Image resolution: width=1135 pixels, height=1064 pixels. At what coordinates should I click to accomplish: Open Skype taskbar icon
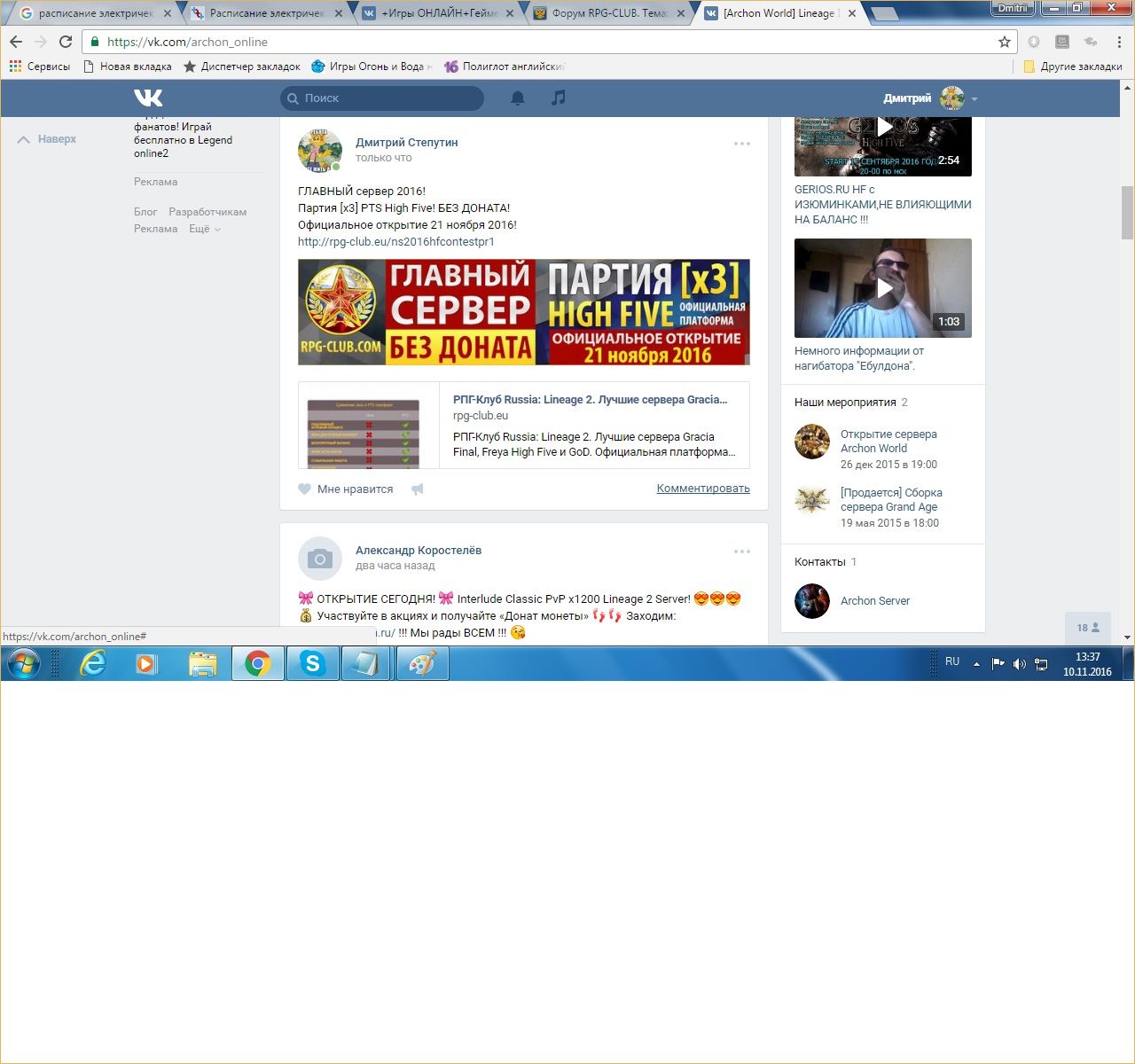click(312, 663)
